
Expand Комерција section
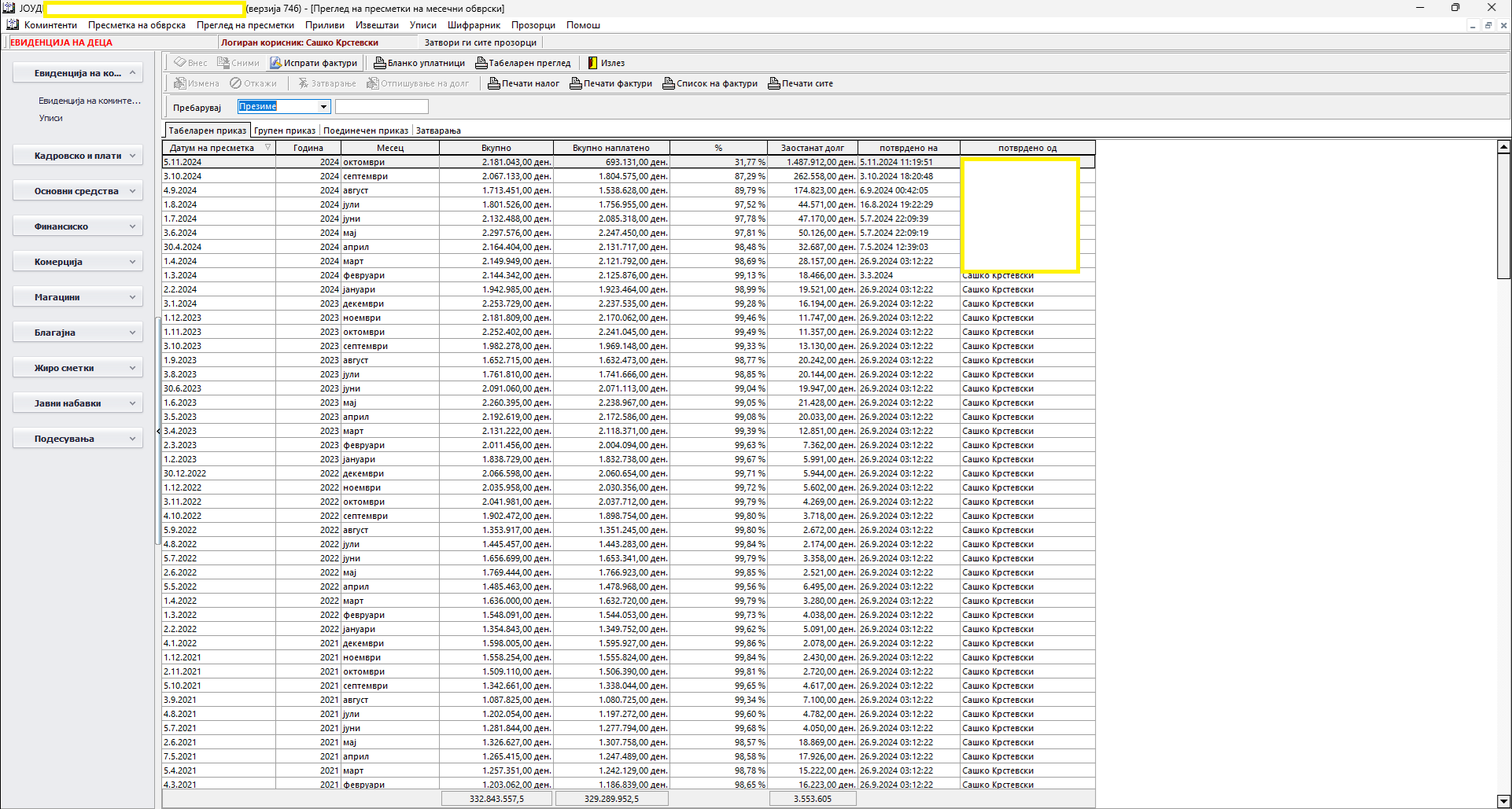coord(132,262)
